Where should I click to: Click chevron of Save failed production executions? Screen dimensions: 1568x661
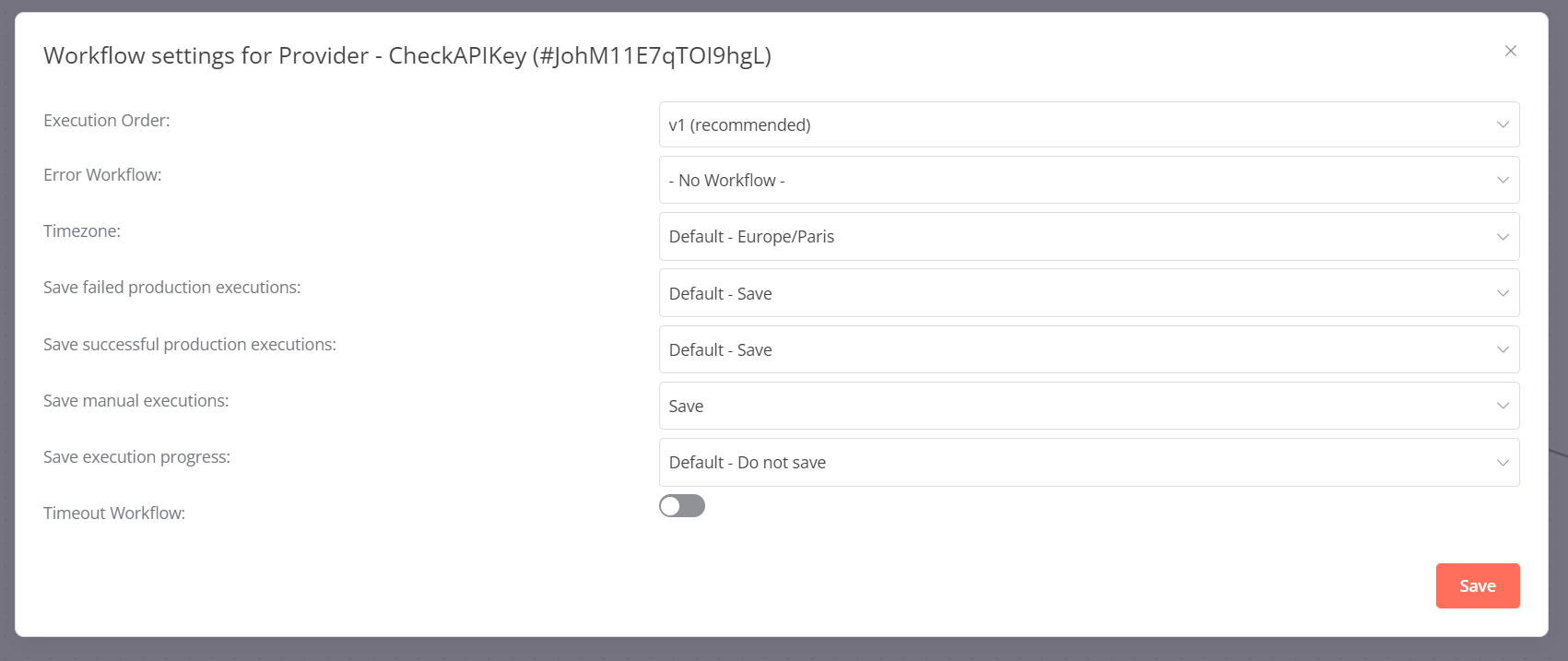1503,293
